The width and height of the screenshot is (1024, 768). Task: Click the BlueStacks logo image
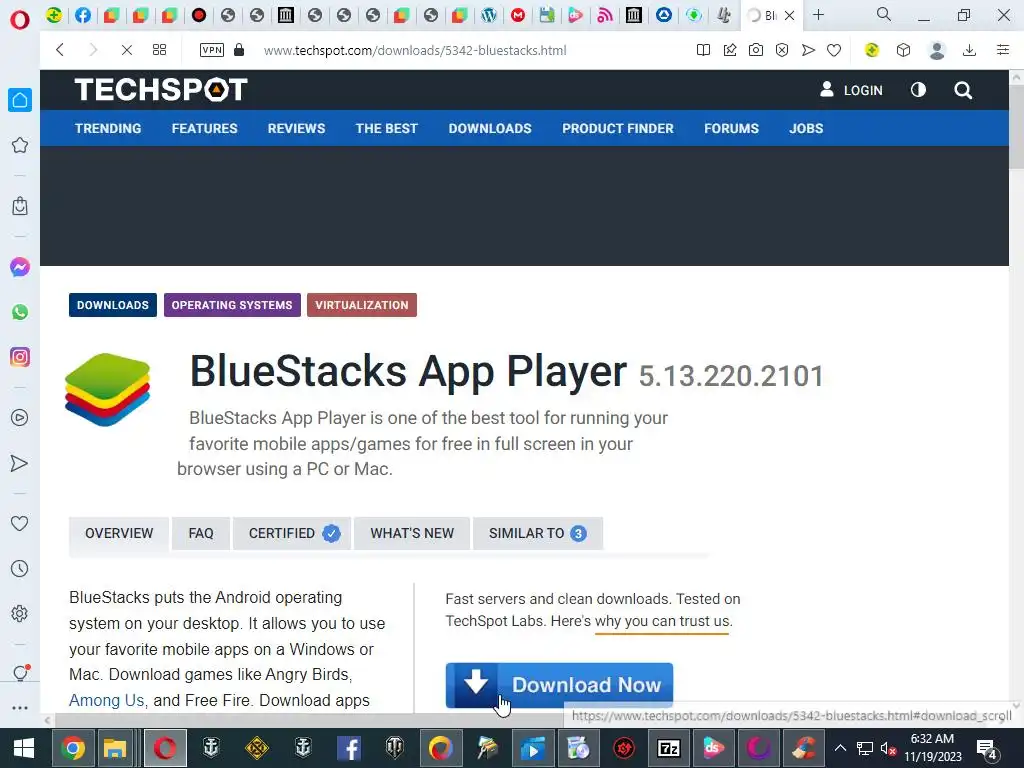pos(108,390)
